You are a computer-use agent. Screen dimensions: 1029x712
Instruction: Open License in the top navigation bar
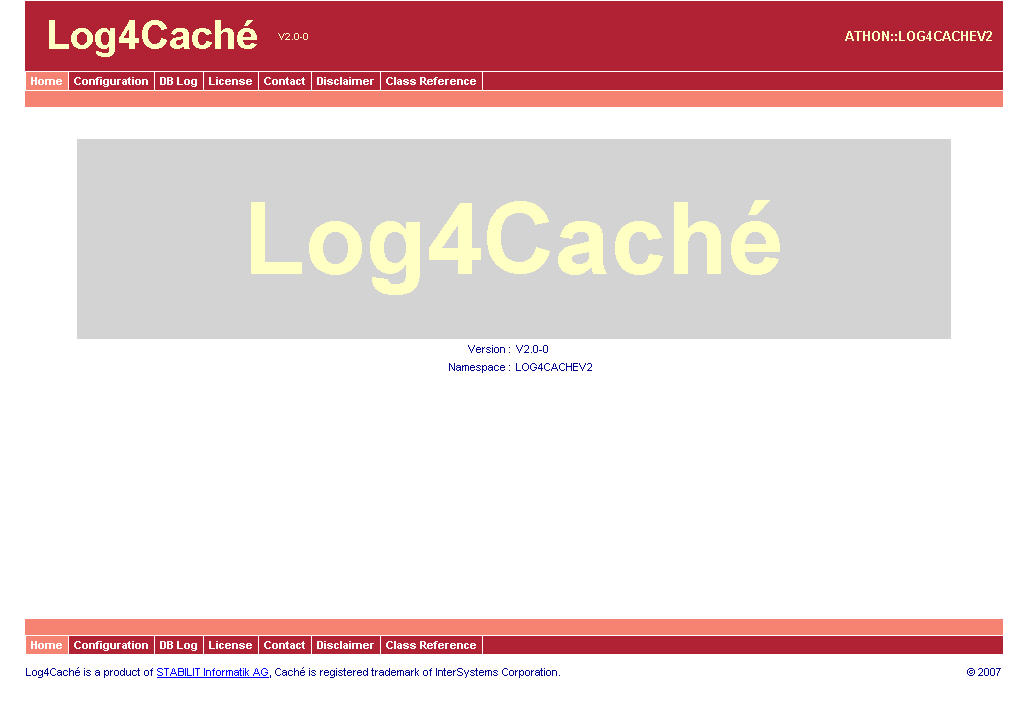point(230,81)
